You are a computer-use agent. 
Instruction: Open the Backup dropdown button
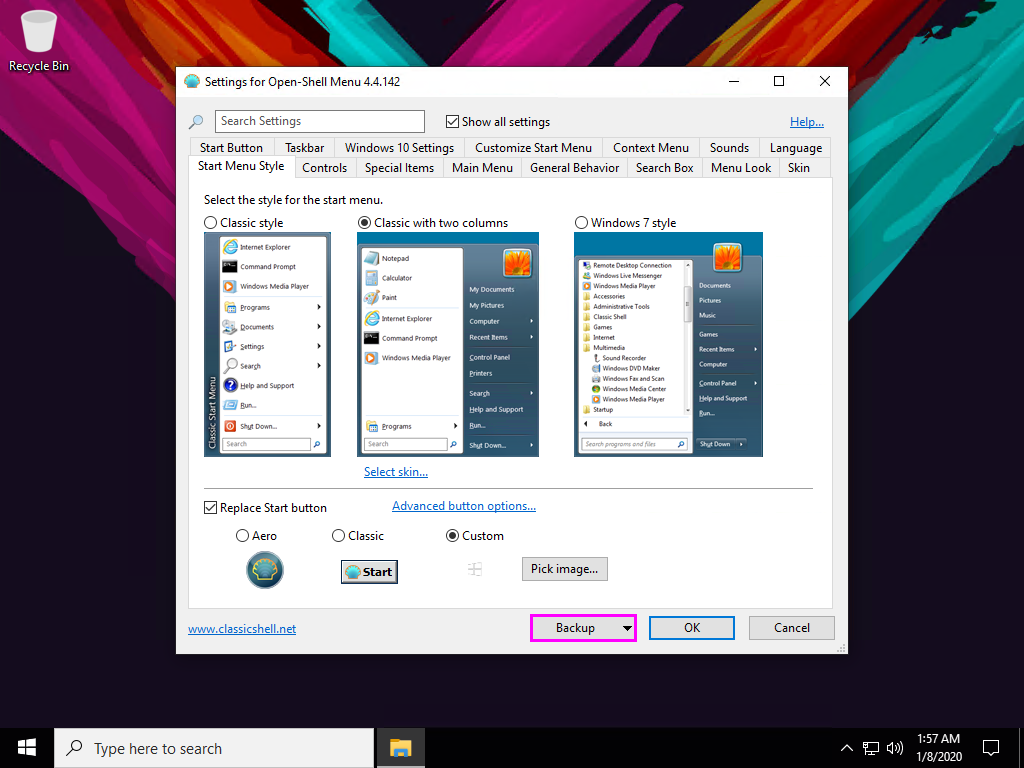tap(583, 628)
